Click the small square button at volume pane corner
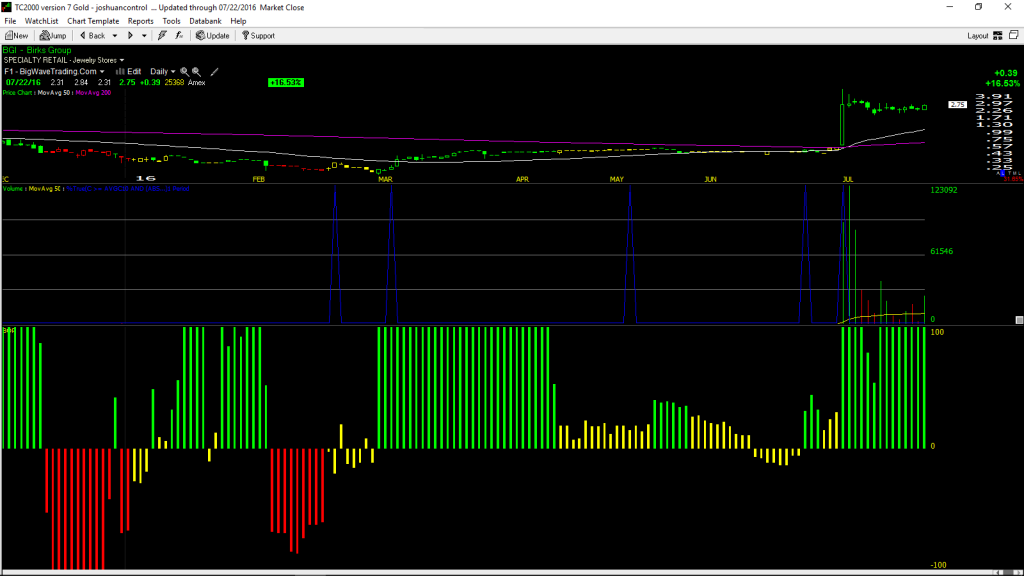This screenshot has height=576, width=1024. tap(1019, 320)
